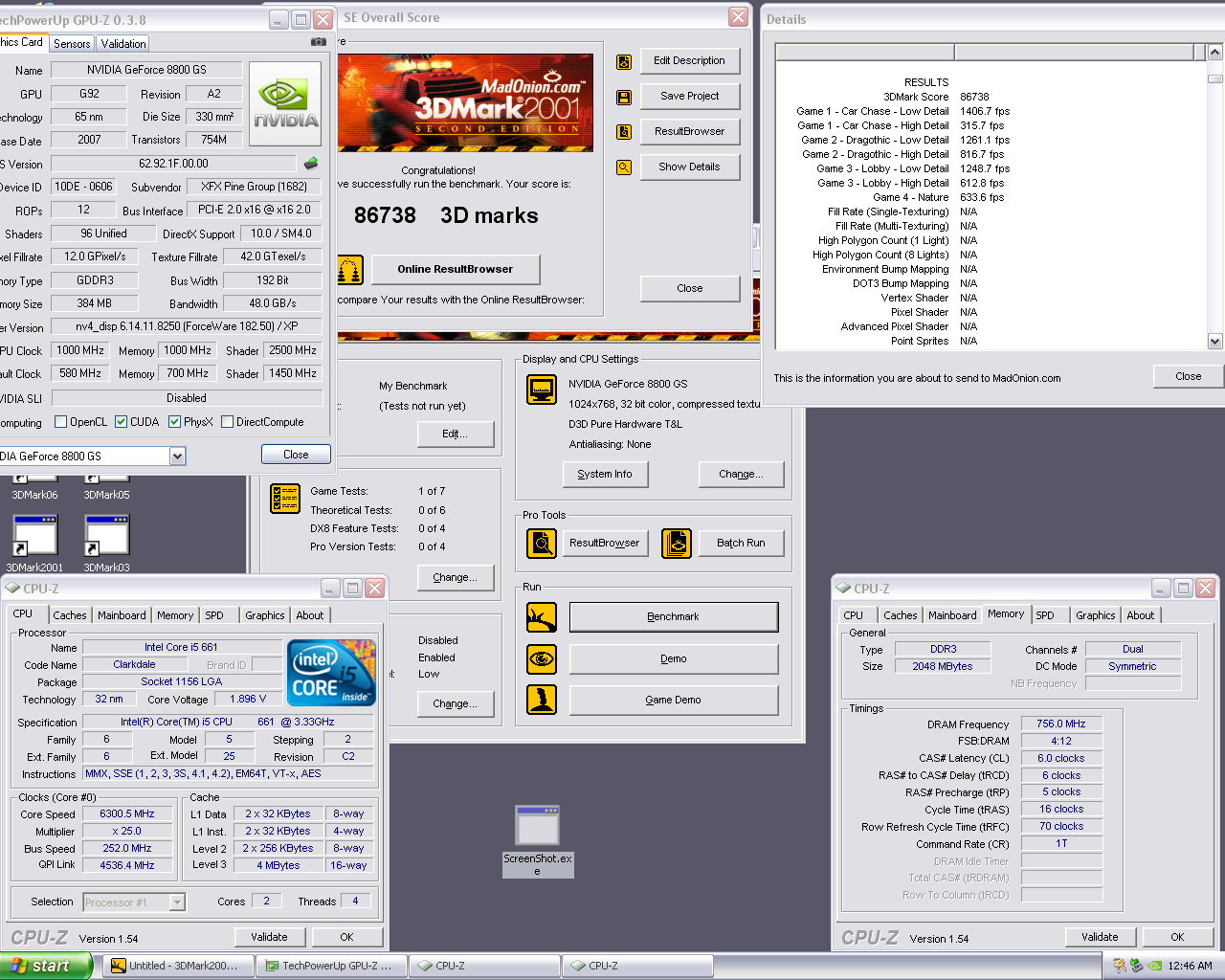Viewport: 1225px width, 980px height.
Task: Click the NVIDIA tray icon in system tray
Action: tap(1155, 966)
